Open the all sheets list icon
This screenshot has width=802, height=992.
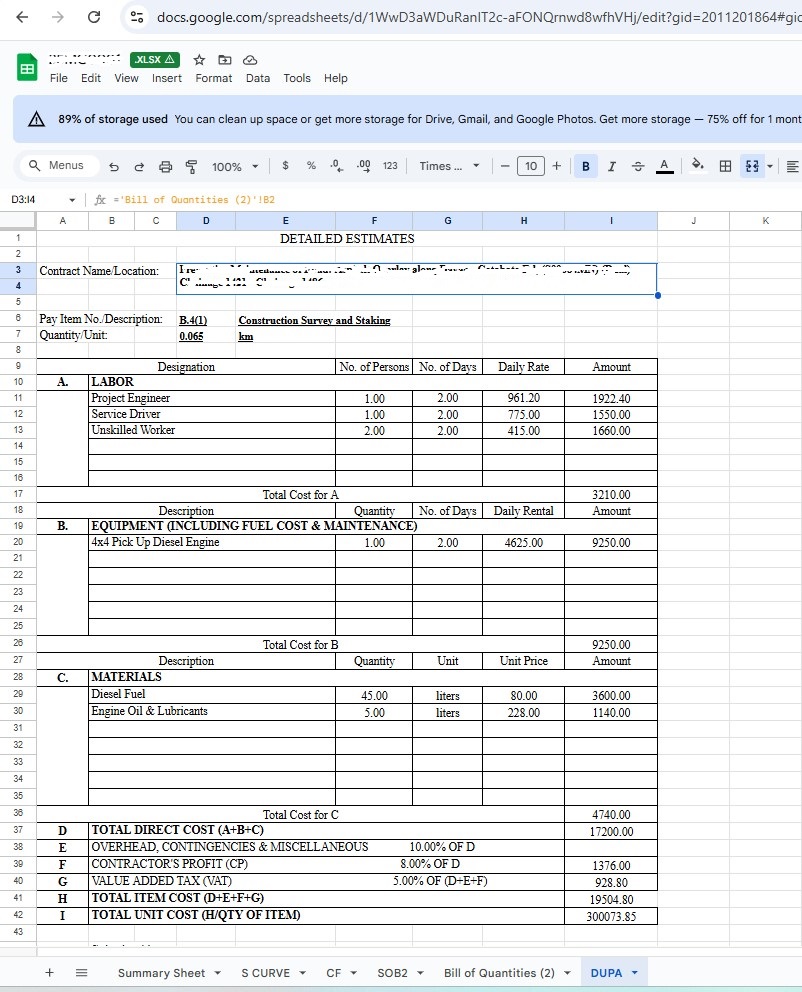[x=82, y=972]
